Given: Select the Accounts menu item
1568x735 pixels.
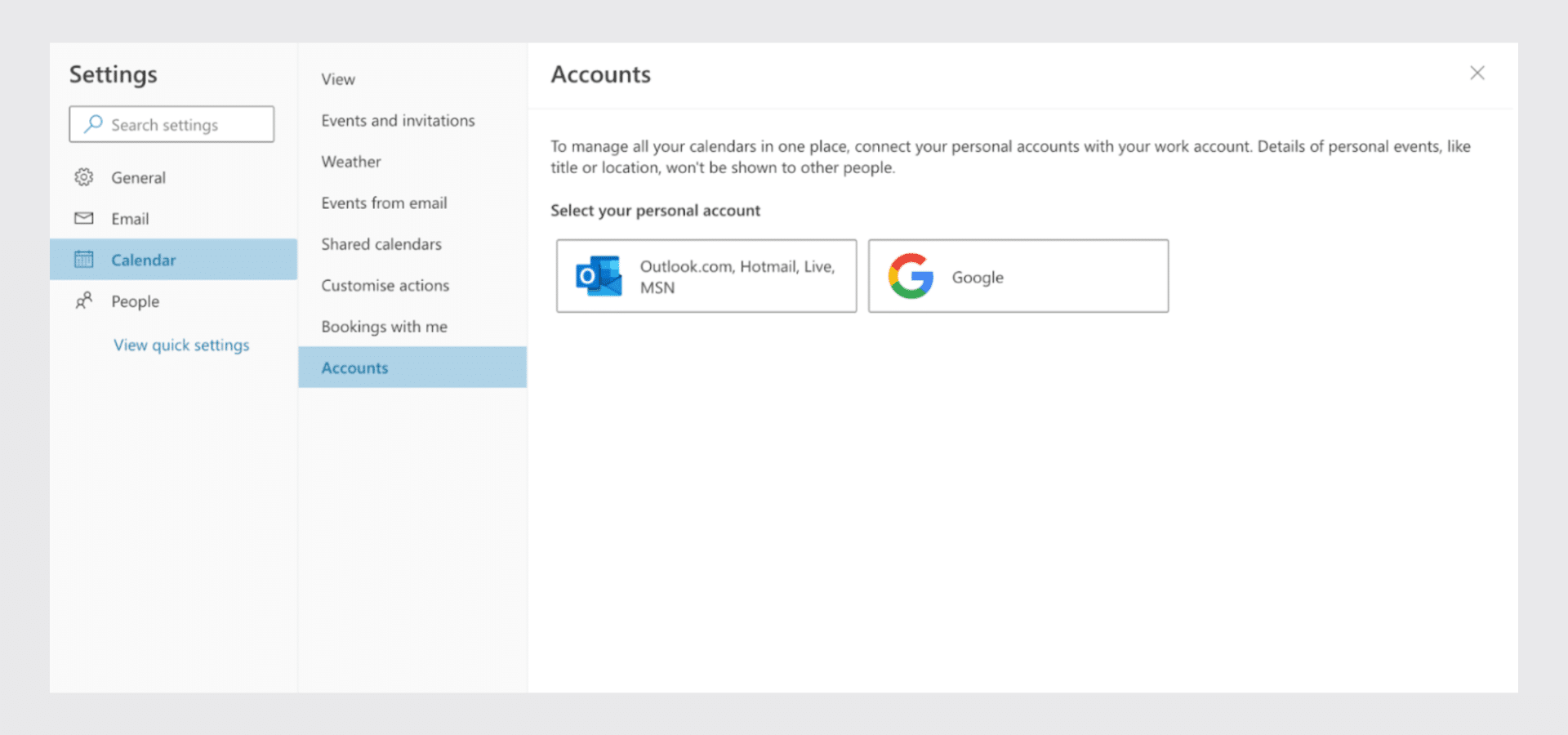Looking at the screenshot, I should (354, 367).
